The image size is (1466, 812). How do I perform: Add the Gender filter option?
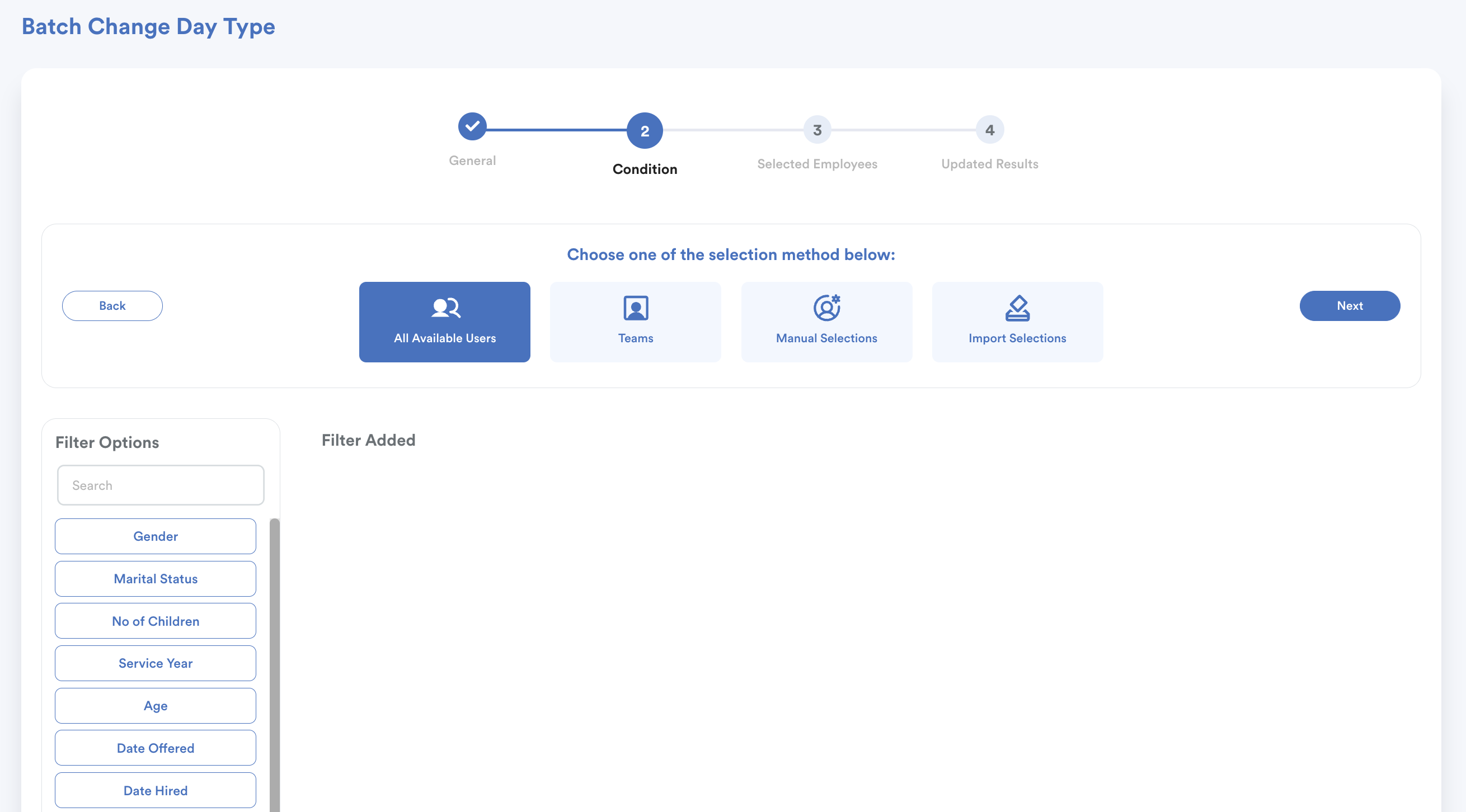click(x=156, y=536)
